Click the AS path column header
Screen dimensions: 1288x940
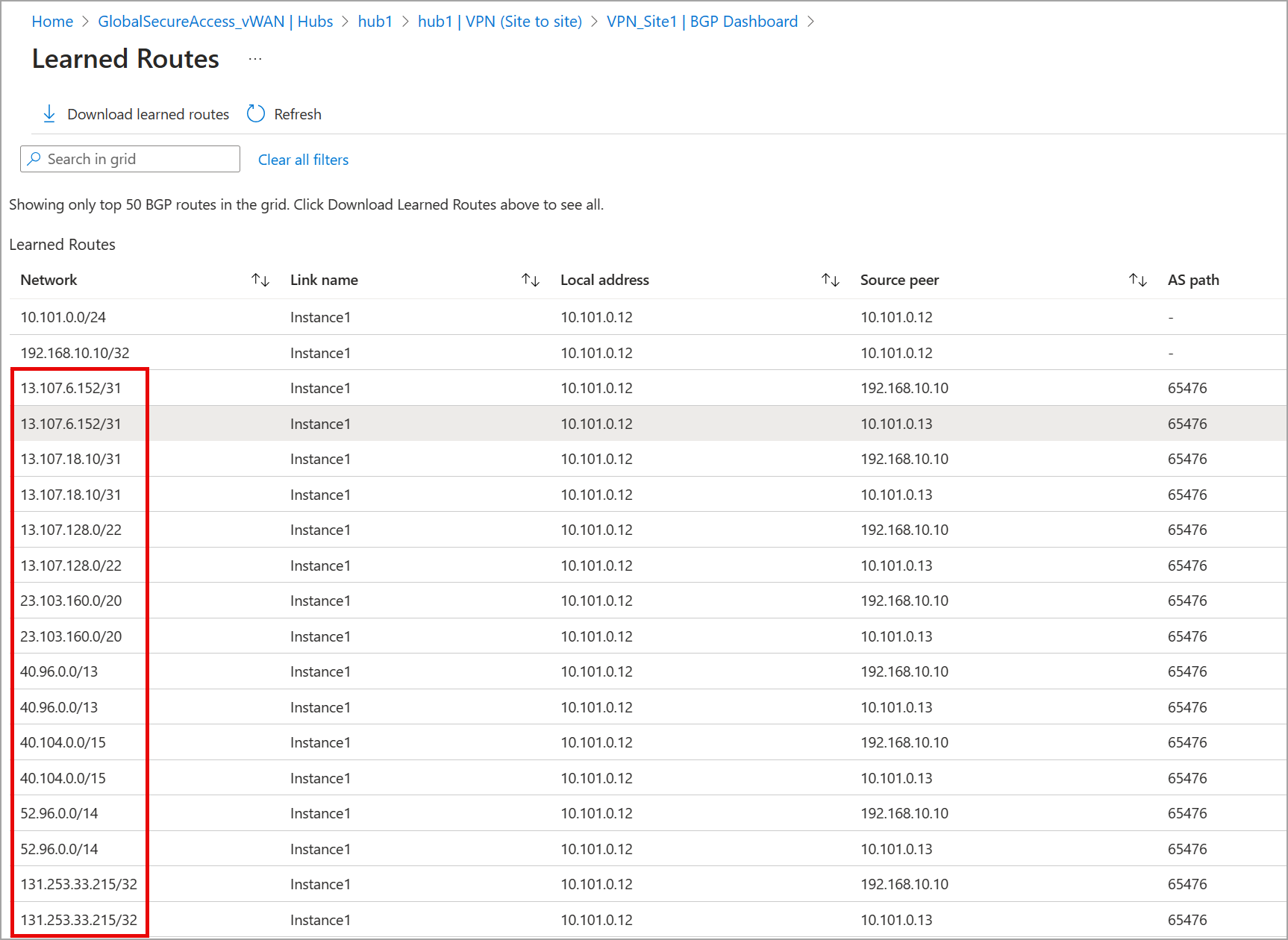pos(1193,280)
